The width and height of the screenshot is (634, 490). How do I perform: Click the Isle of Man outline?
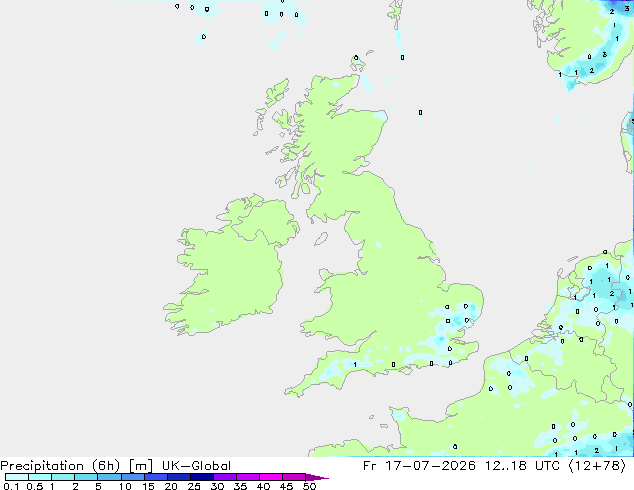coord(321,239)
